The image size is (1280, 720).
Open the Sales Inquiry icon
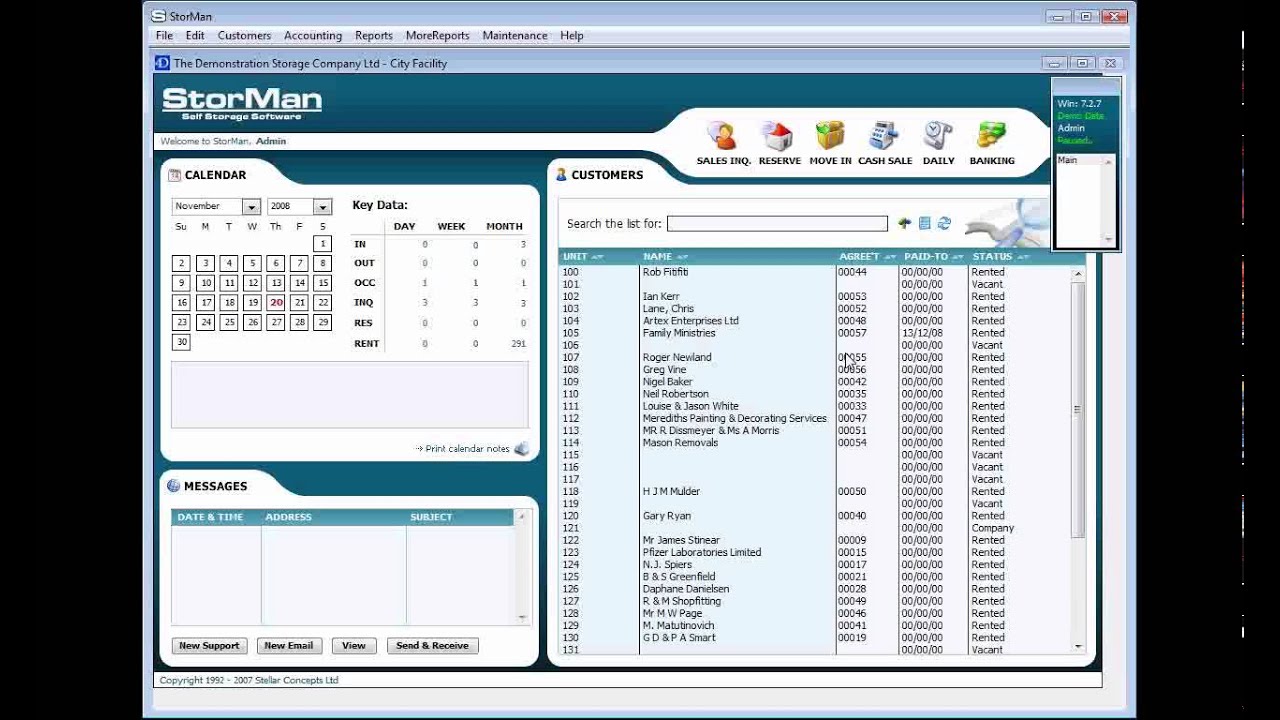click(722, 136)
